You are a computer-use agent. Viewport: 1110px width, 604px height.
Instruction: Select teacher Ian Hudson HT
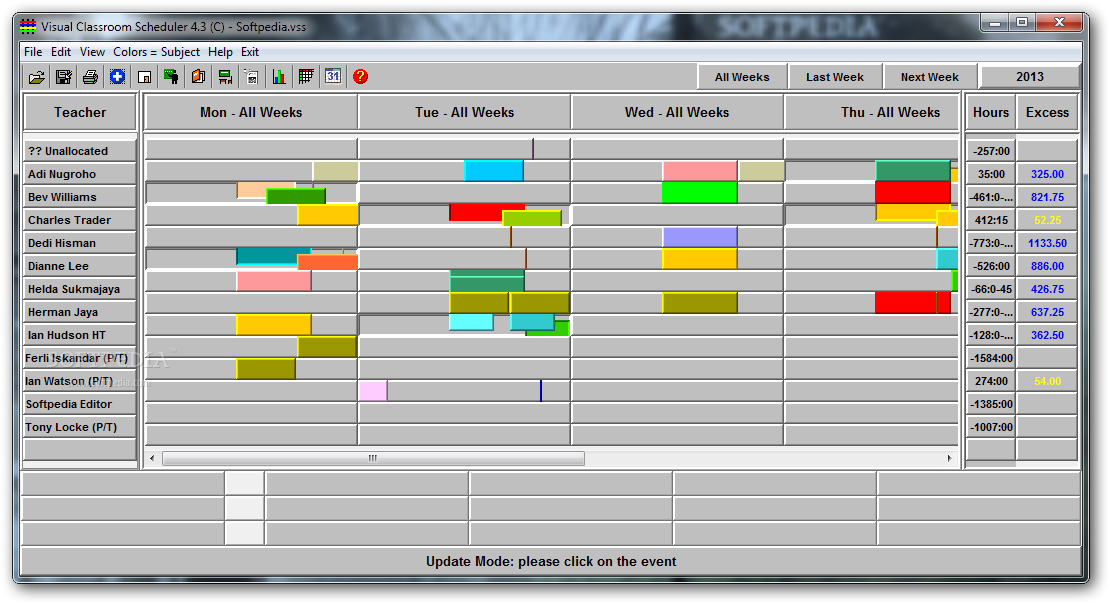coord(80,335)
